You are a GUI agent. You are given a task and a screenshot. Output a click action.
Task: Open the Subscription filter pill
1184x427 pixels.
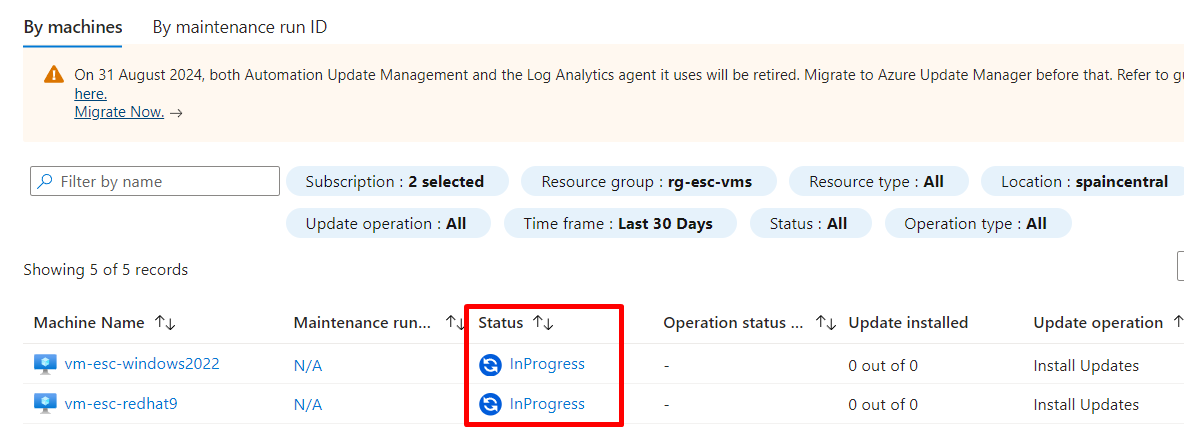tap(396, 181)
